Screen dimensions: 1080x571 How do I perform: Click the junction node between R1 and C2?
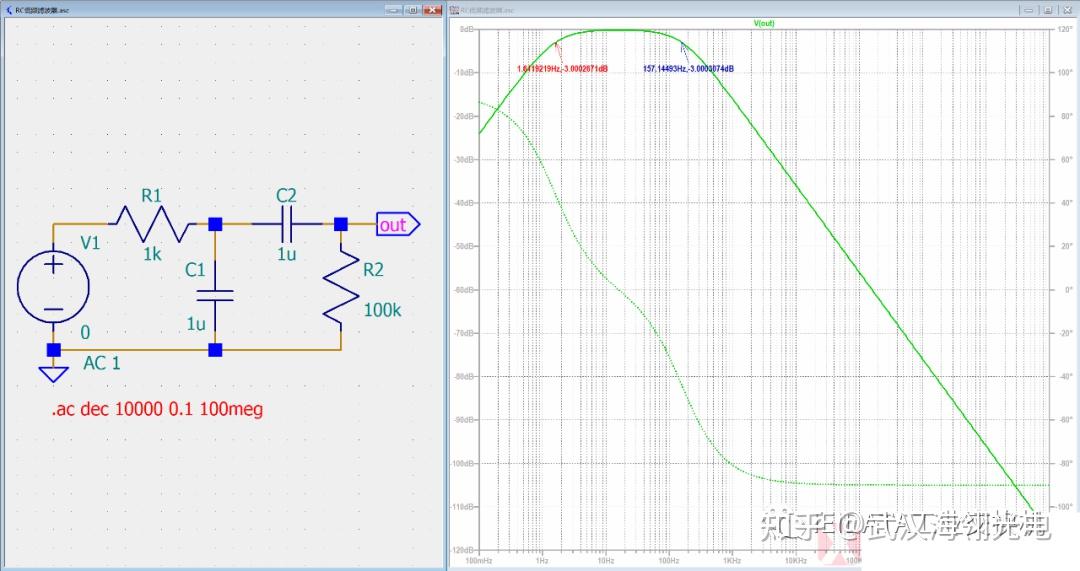click(x=215, y=224)
